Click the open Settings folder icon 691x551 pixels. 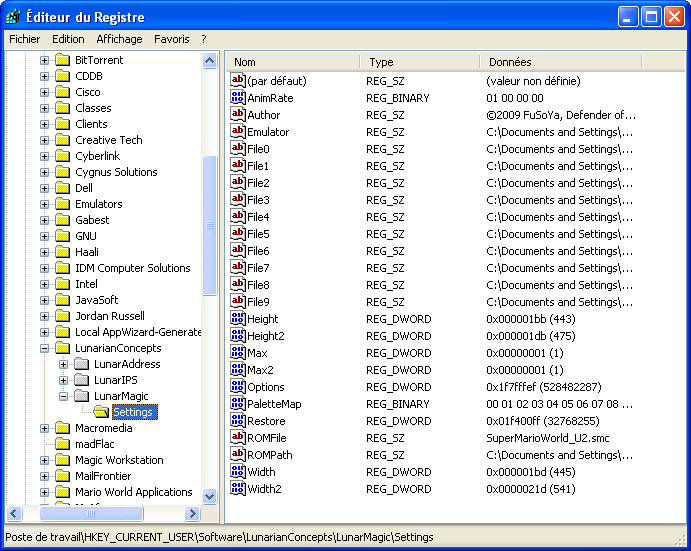101,412
